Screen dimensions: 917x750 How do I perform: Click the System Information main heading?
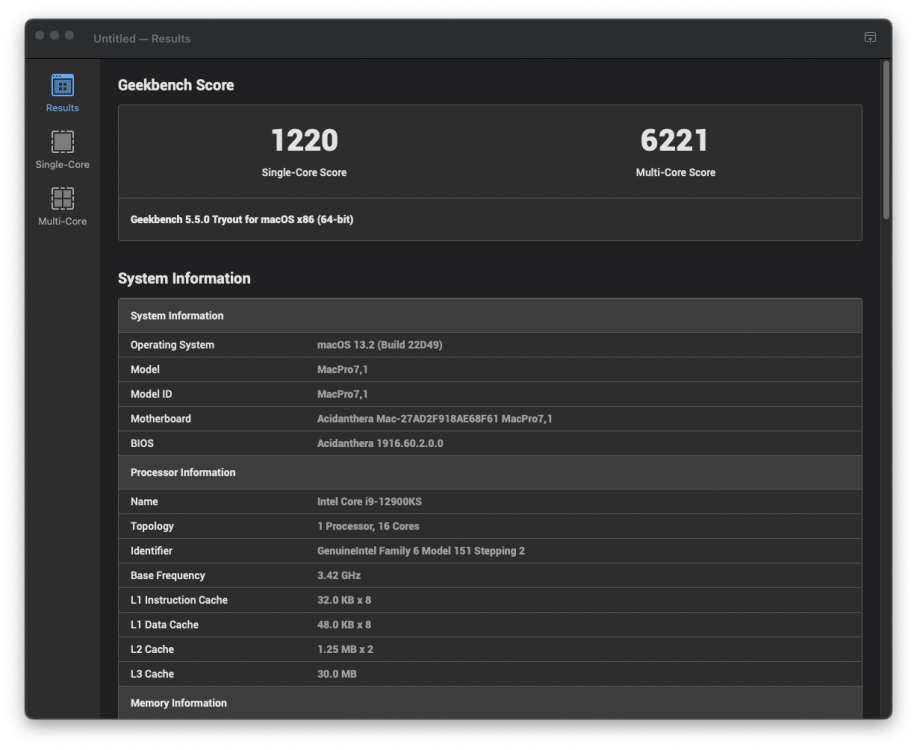[x=184, y=278]
